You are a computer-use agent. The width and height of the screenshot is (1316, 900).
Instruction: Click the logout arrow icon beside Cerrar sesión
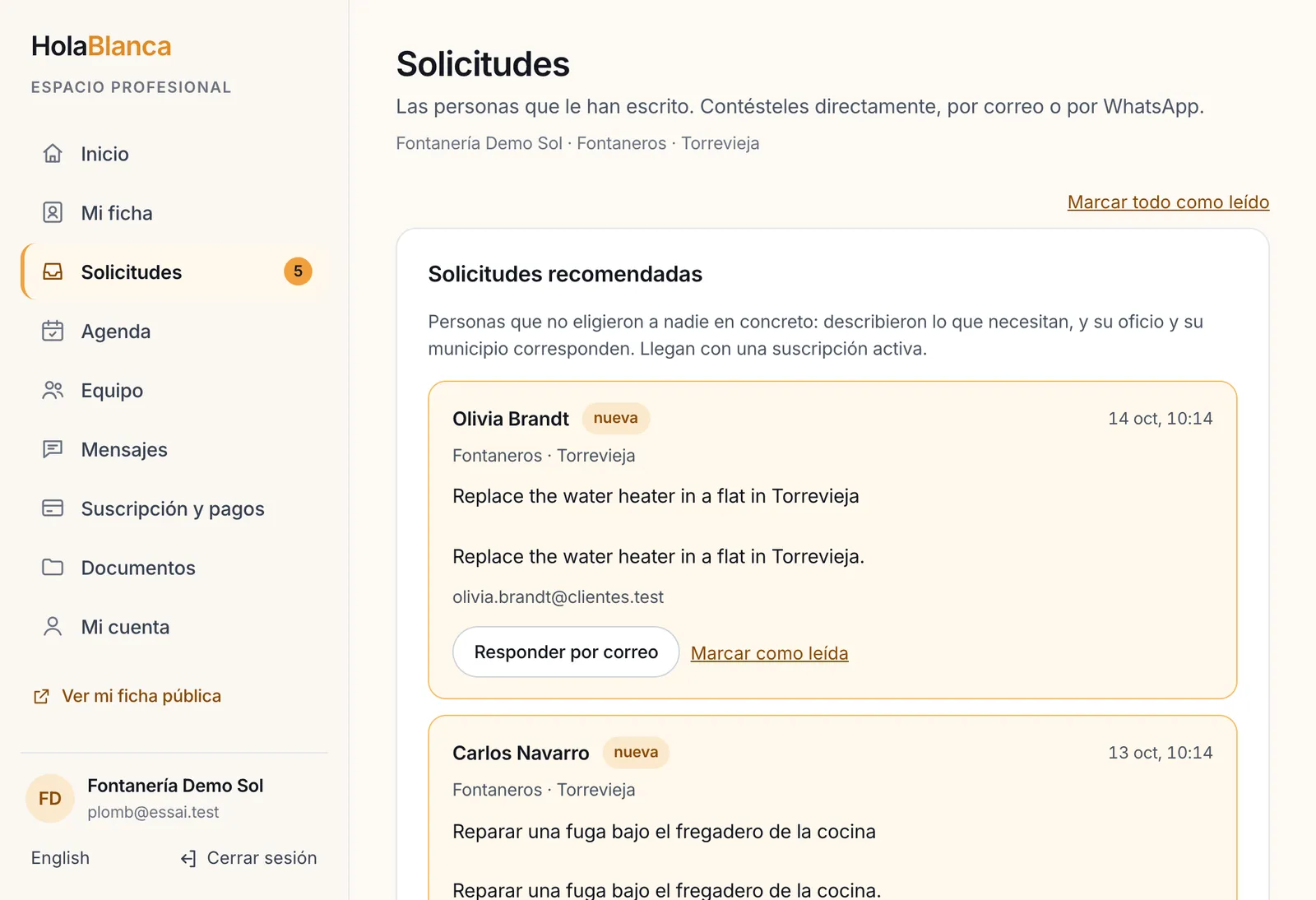[188, 859]
